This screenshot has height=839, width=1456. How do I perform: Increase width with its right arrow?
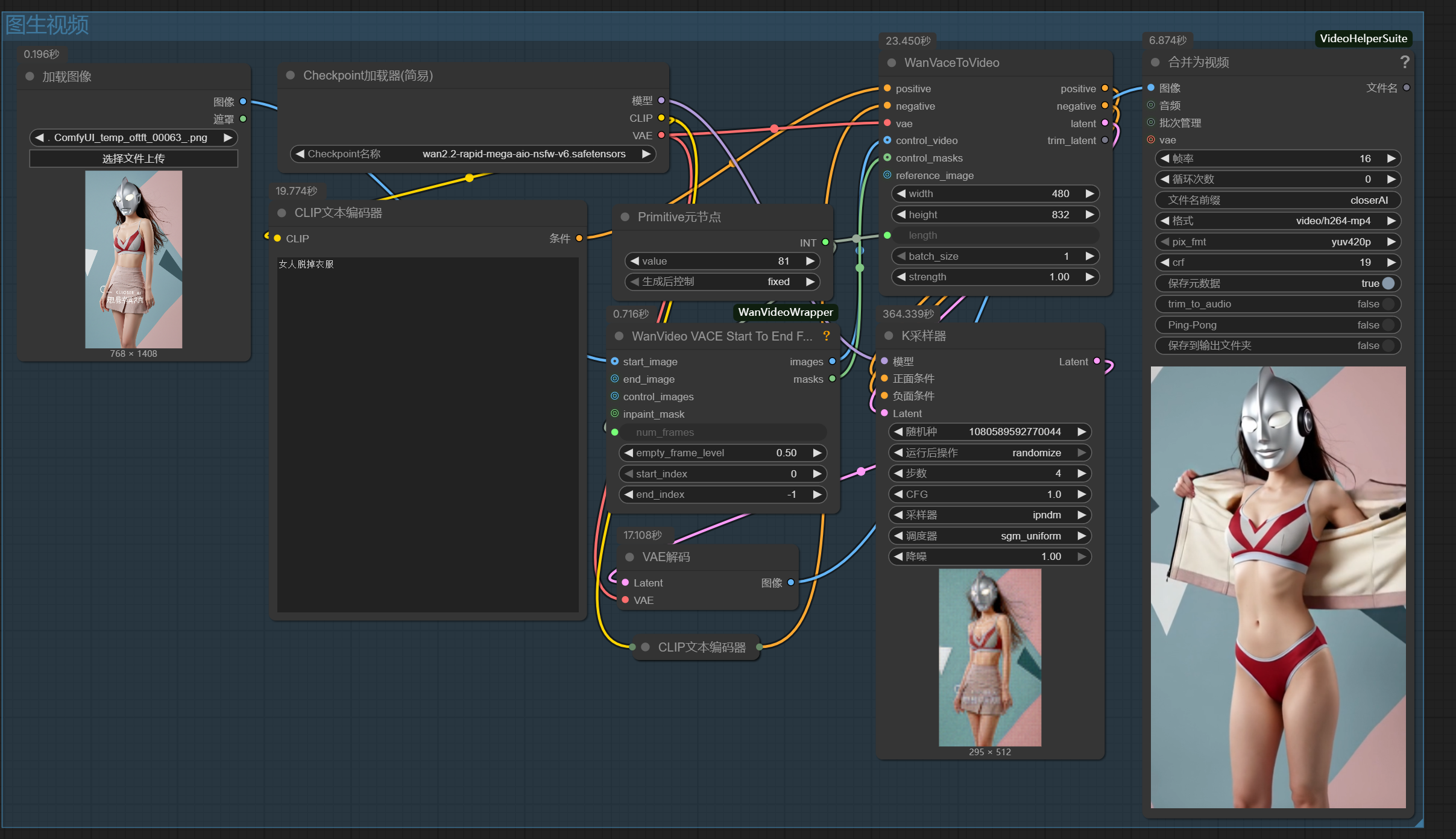[x=1089, y=193]
